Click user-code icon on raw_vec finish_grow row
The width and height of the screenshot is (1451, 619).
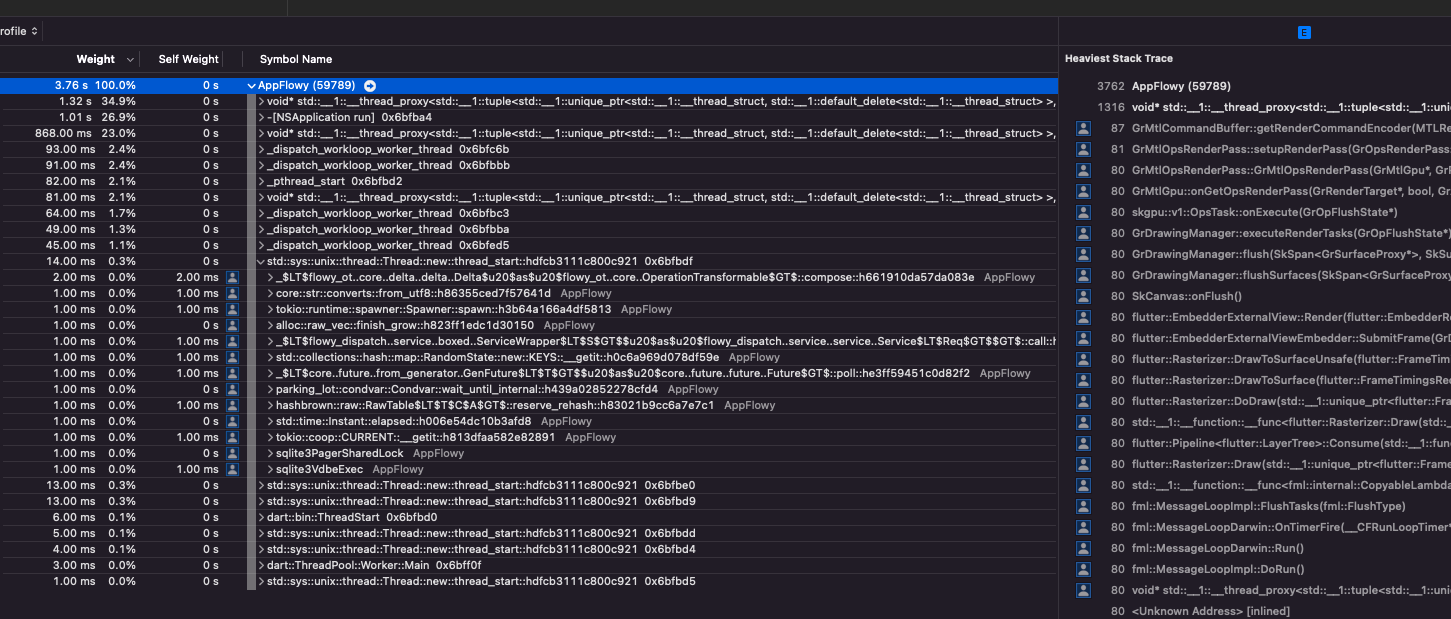232,325
